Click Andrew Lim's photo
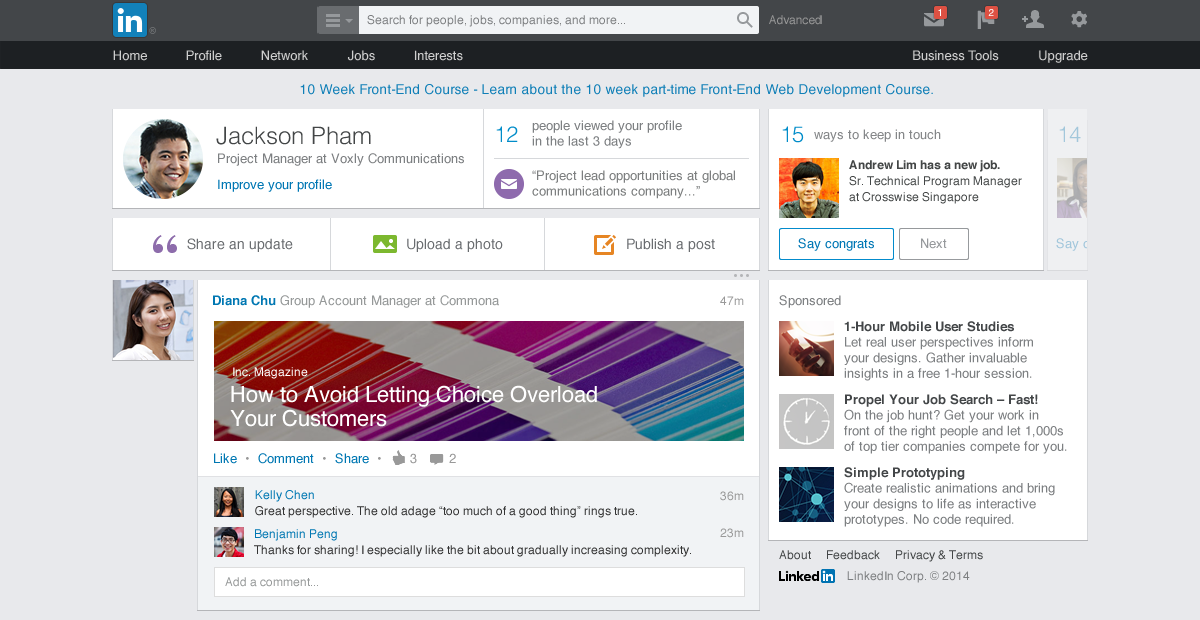 click(x=809, y=188)
